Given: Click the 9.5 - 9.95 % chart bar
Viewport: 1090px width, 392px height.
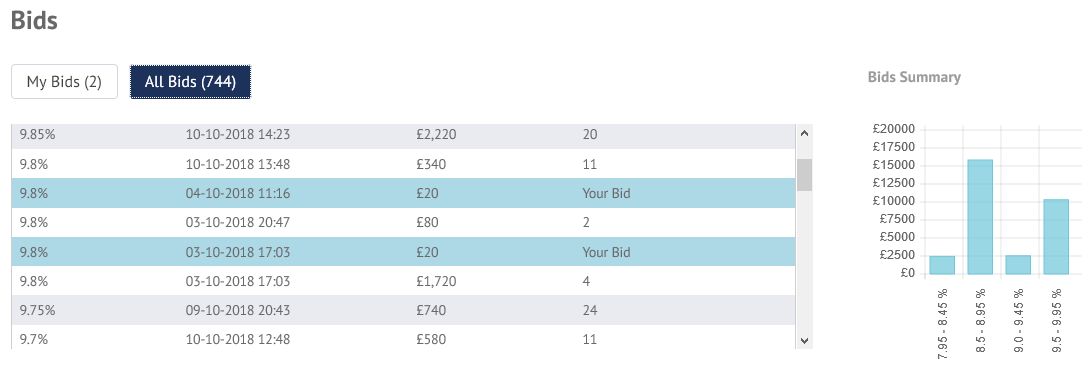Looking at the screenshot, I should (1056, 236).
